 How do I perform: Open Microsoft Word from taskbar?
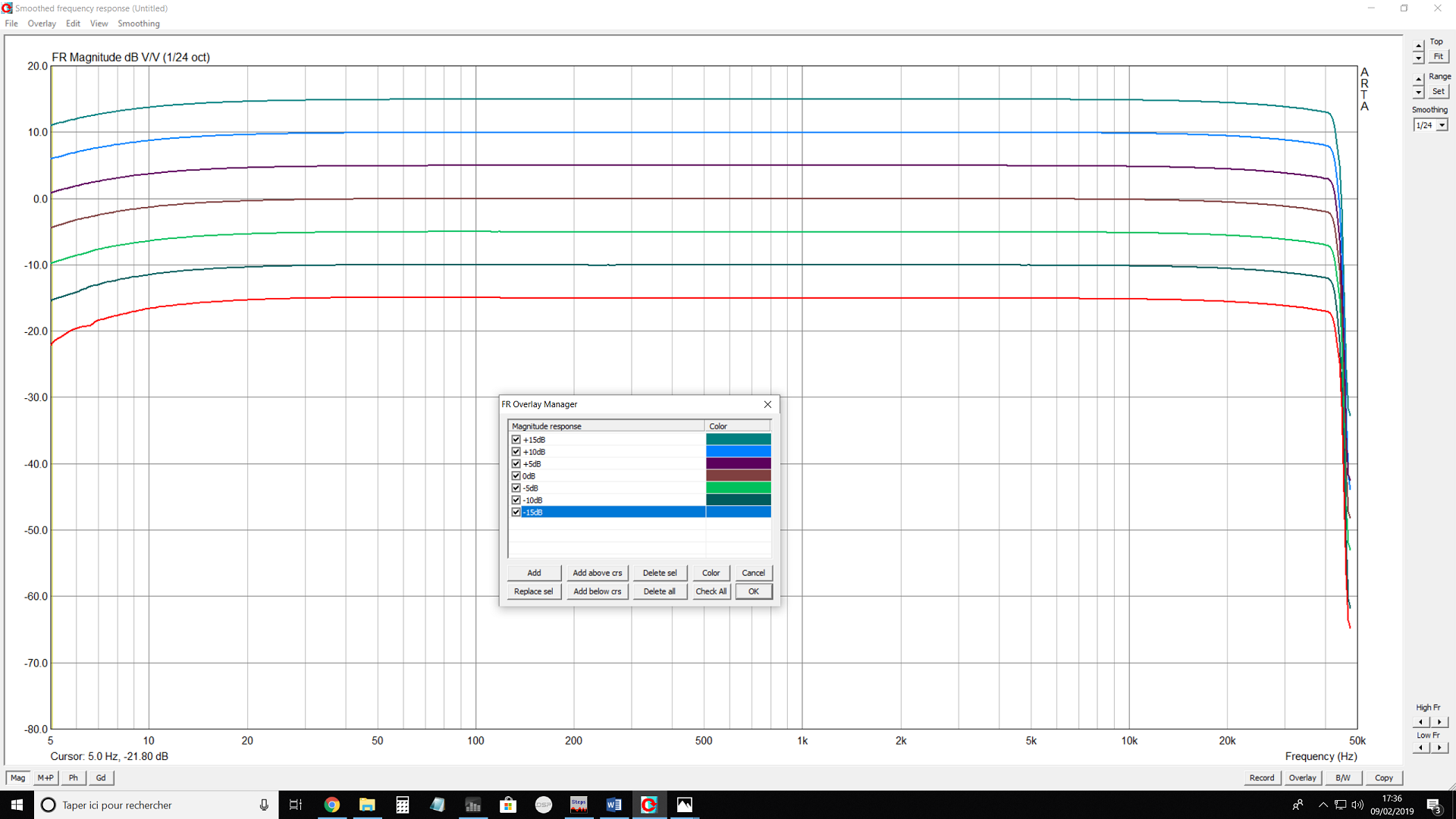614,805
